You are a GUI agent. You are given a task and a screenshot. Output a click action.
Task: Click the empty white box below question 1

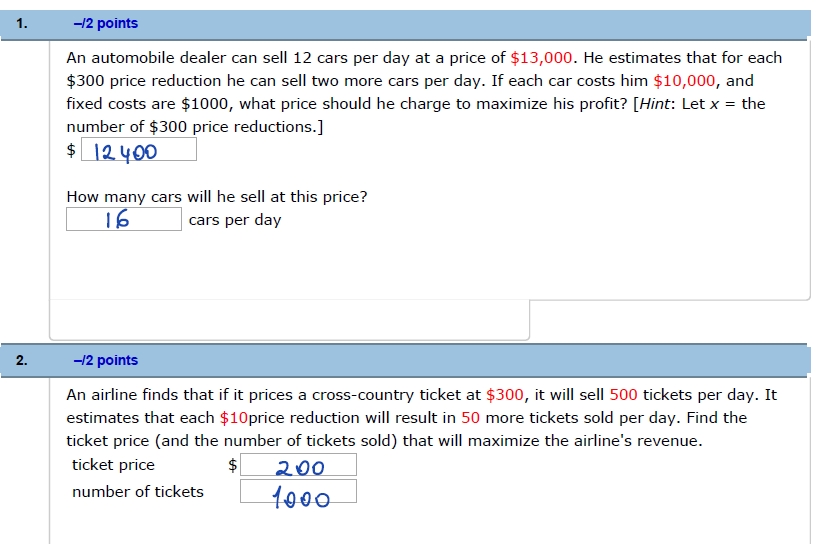(x=289, y=319)
